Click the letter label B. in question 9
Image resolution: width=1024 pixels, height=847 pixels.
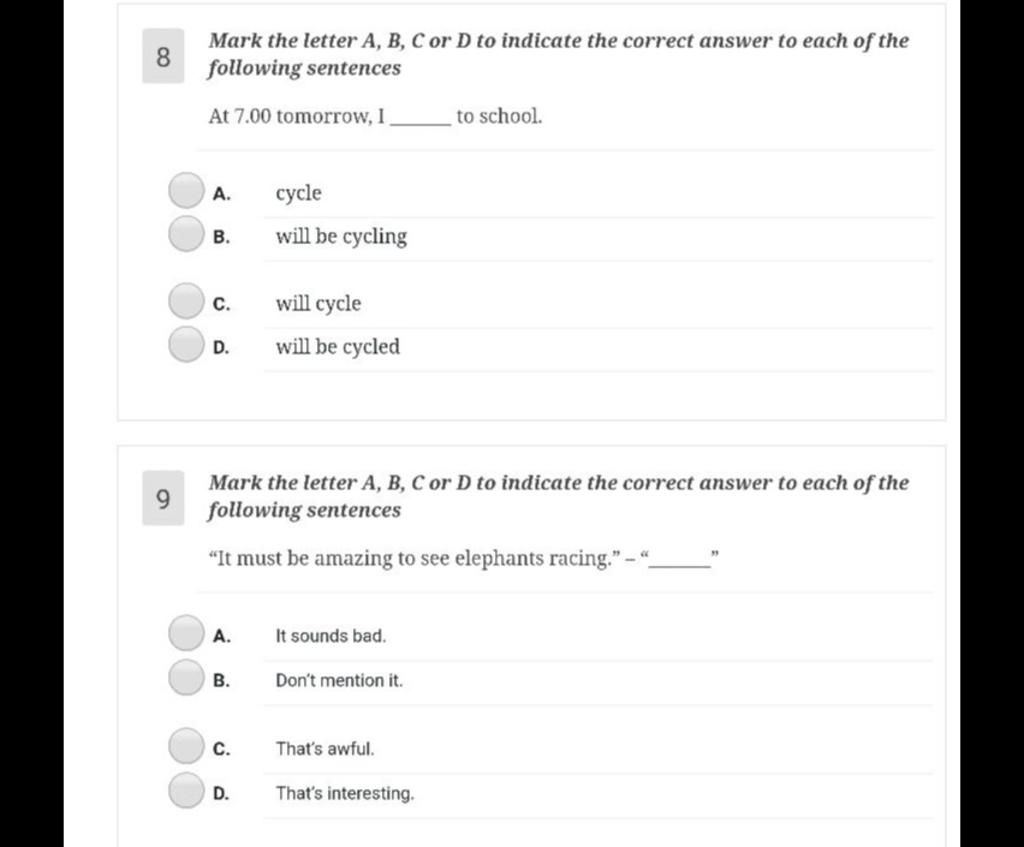[221, 680]
